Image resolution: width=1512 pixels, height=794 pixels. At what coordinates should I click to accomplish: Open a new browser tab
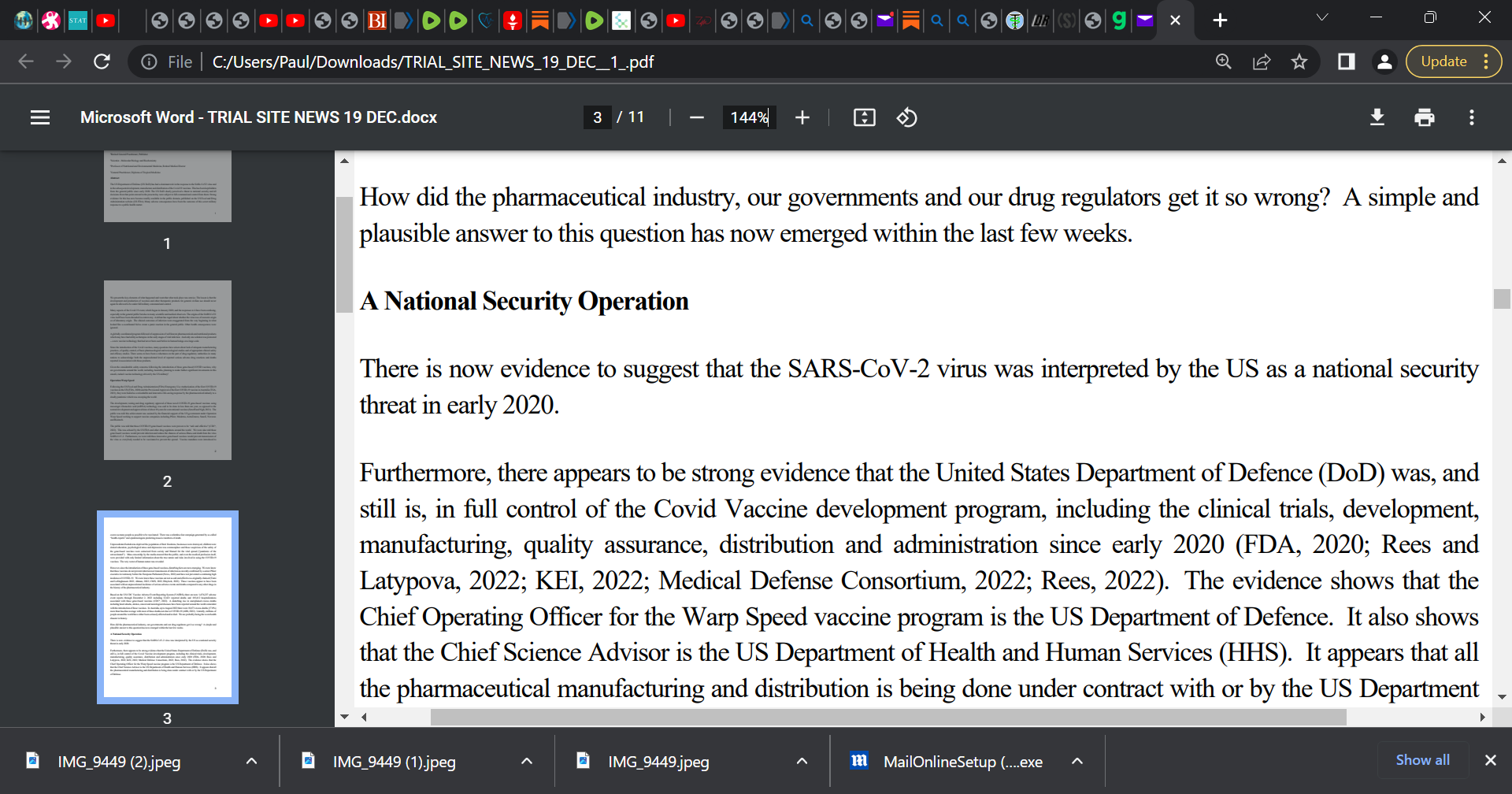(1220, 20)
